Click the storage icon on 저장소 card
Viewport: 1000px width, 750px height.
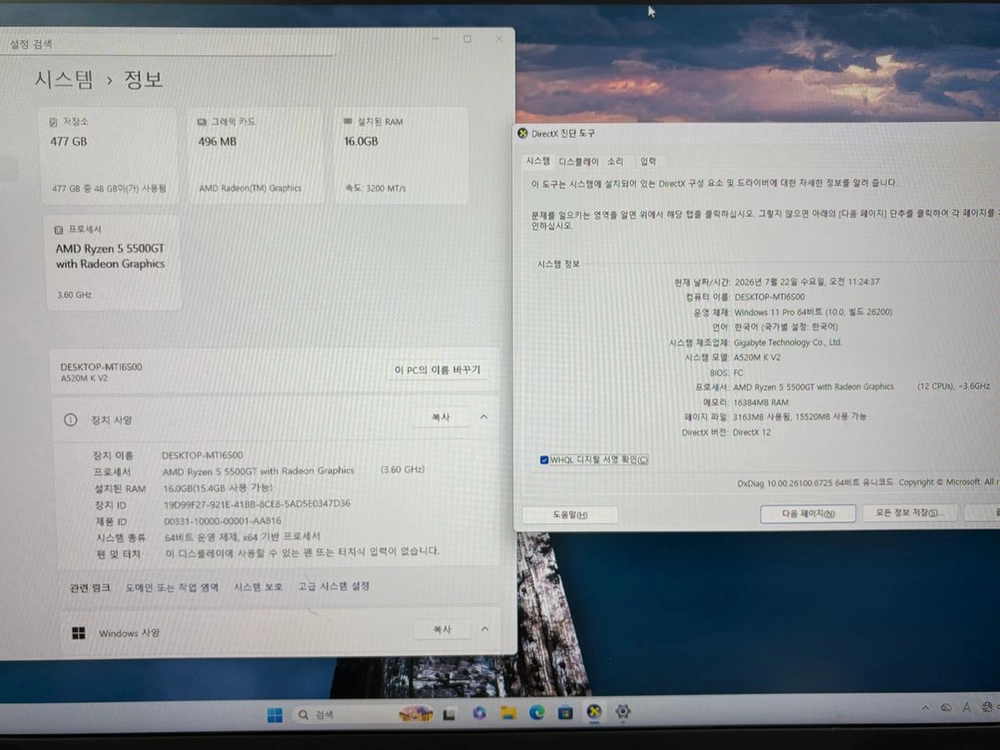click(x=54, y=122)
